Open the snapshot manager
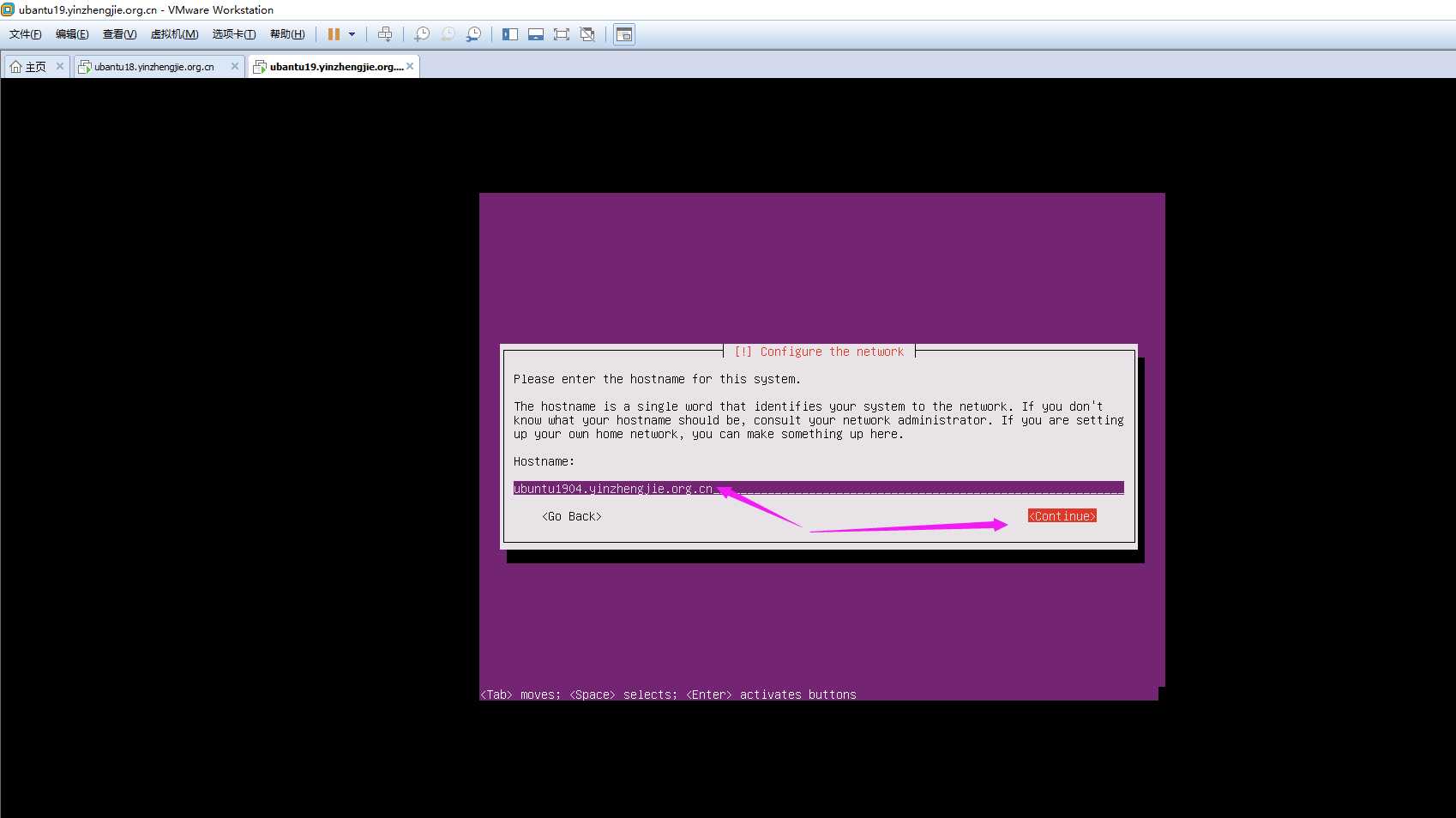Screen dimensions: 1456x818 click(473, 34)
